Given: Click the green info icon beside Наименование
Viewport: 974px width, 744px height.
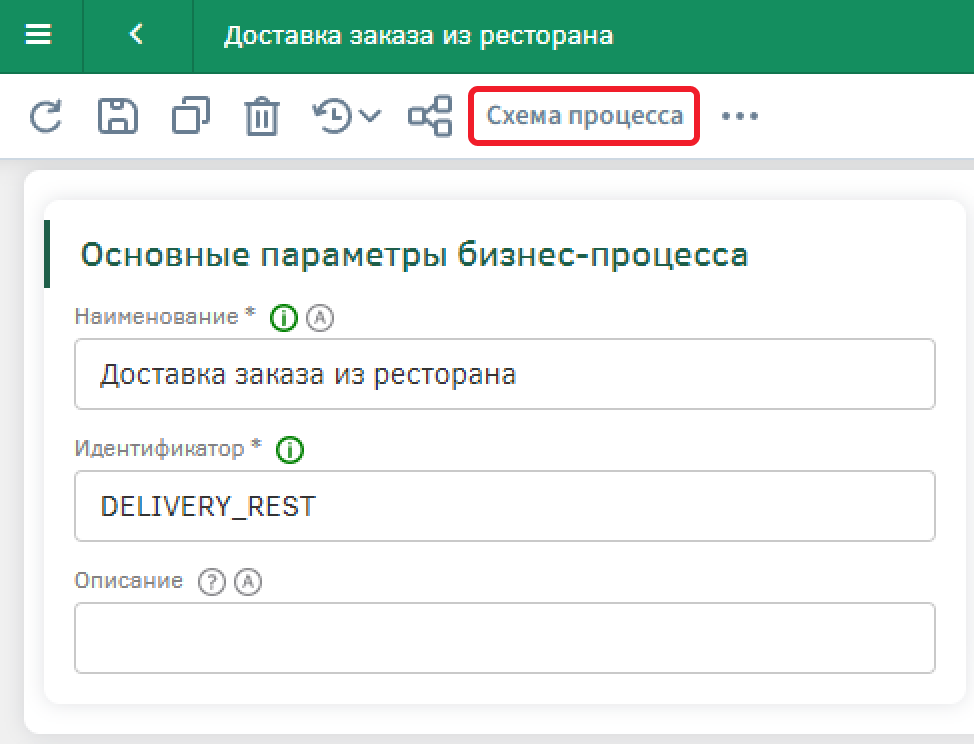Looking at the screenshot, I should 285,318.
